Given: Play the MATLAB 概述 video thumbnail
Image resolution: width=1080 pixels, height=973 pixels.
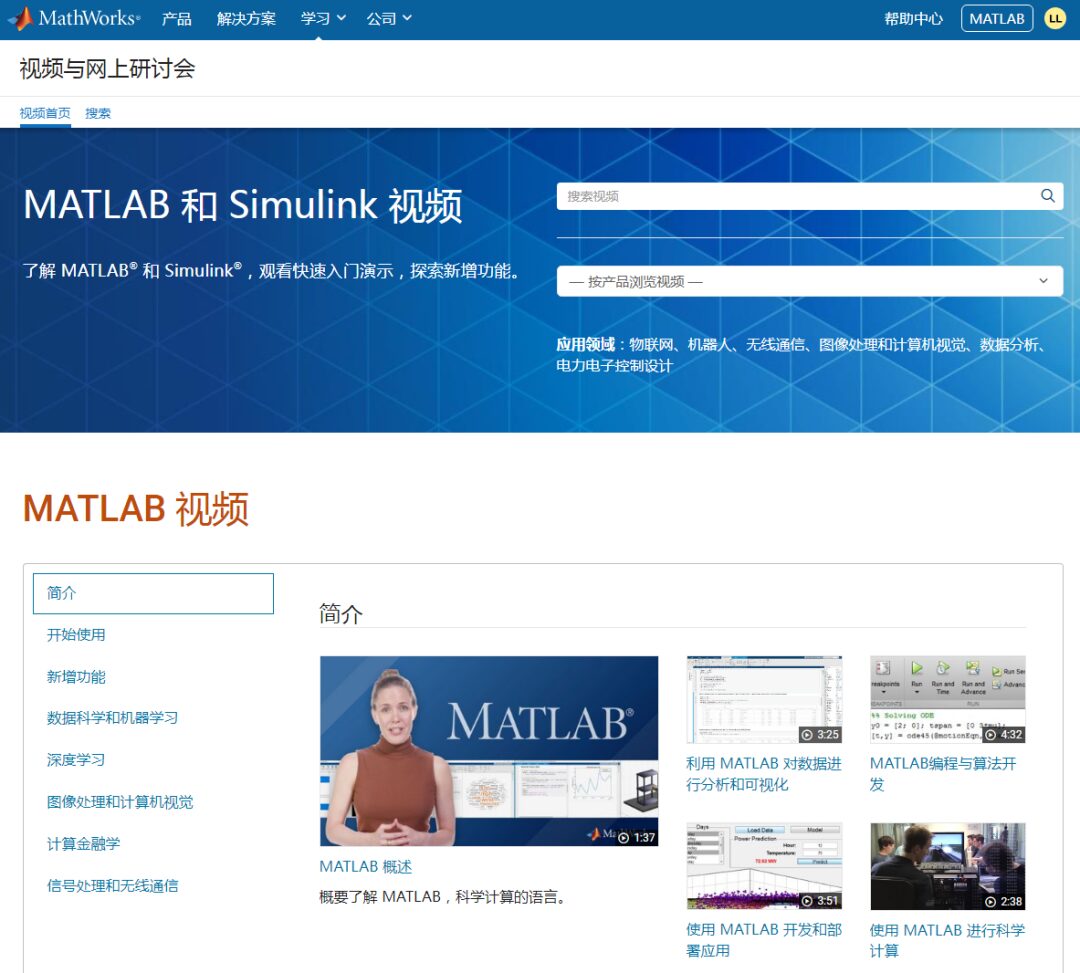Looking at the screenshot, I should (489, 751).
